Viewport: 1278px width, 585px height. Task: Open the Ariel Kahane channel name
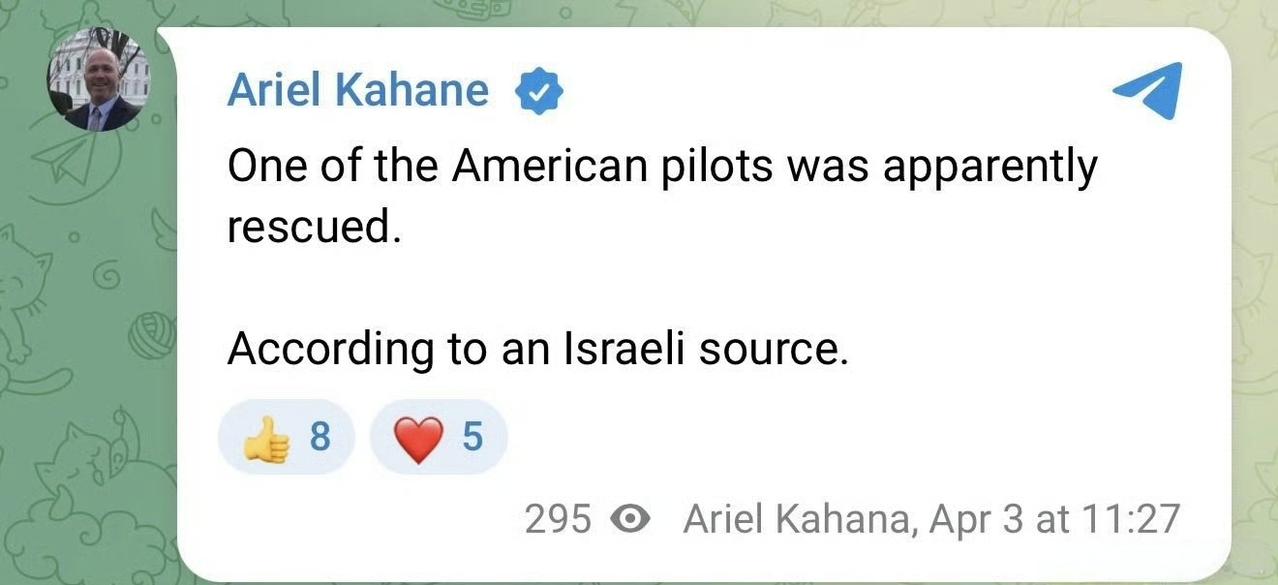tap(358, 91)
